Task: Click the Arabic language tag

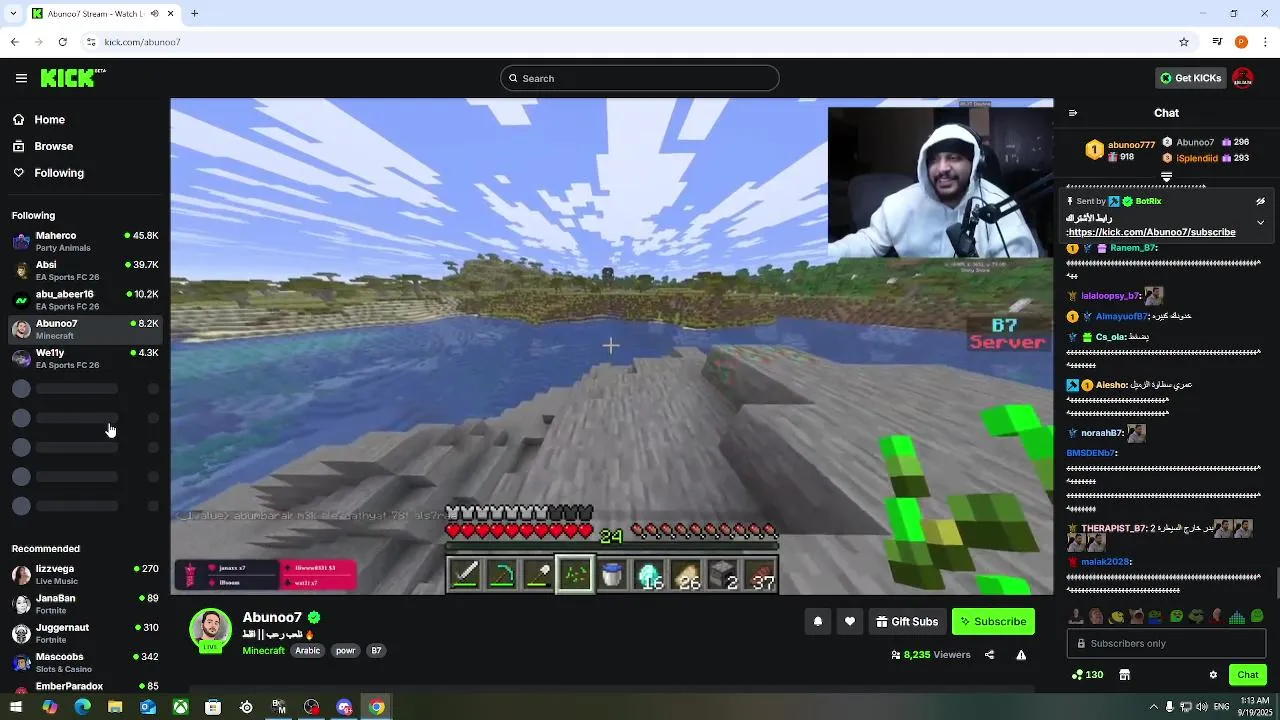Action: pyautogui.click(x=307, y=650)
